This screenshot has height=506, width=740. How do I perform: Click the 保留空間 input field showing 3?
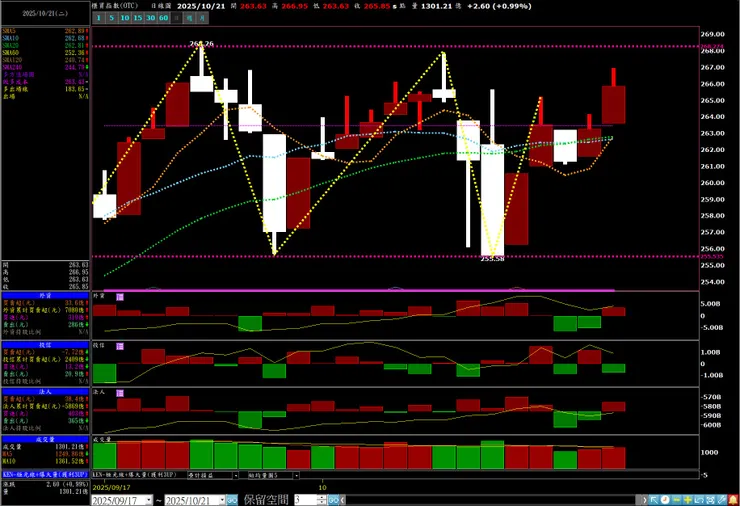pos(306,500)
